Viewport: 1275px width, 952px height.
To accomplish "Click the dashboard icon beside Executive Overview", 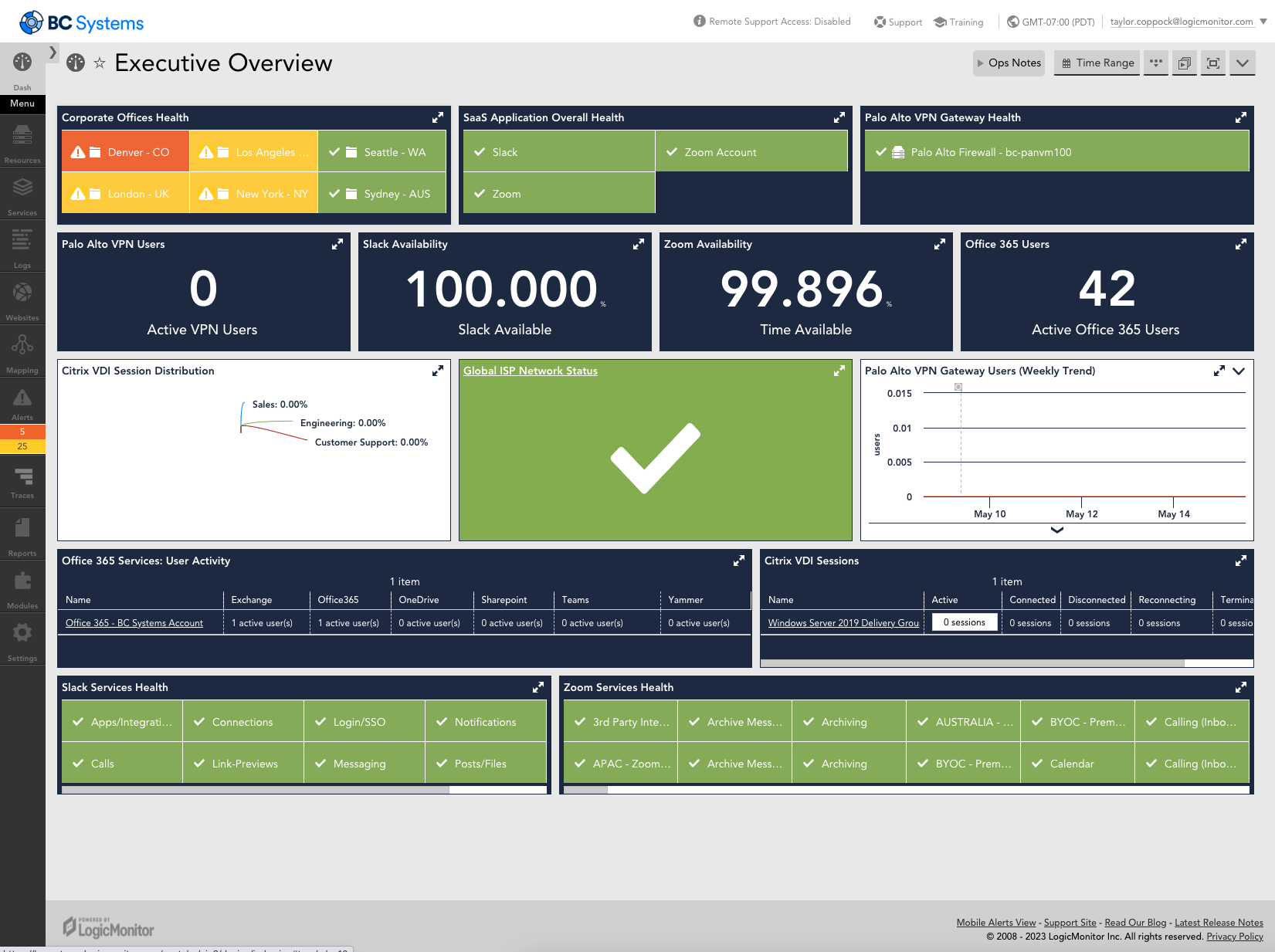I will click(76, 63).
